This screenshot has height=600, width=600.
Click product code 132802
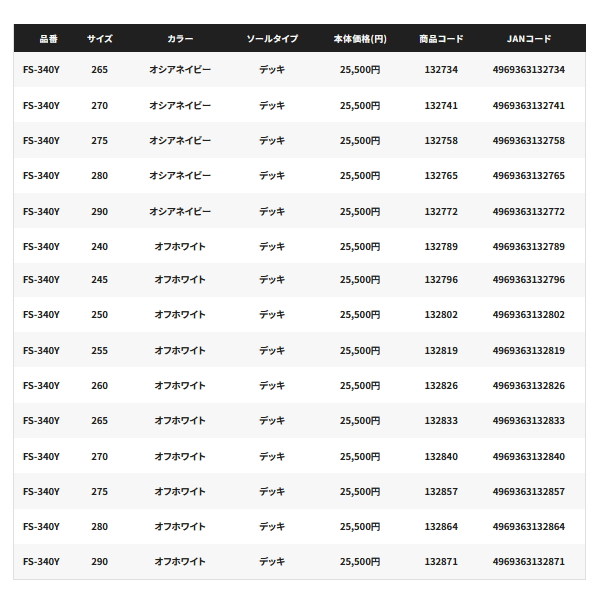coord(441,315)
